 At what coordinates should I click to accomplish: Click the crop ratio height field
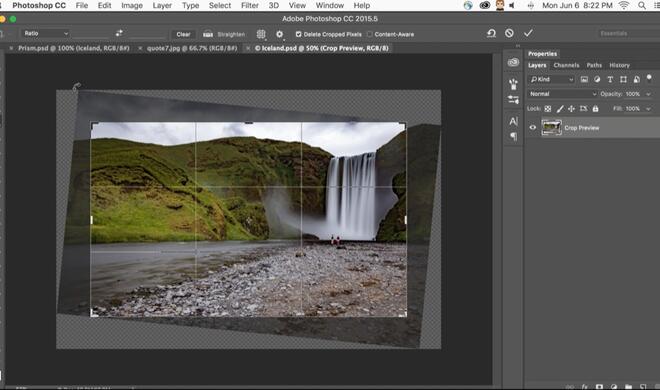click(147, 33)
